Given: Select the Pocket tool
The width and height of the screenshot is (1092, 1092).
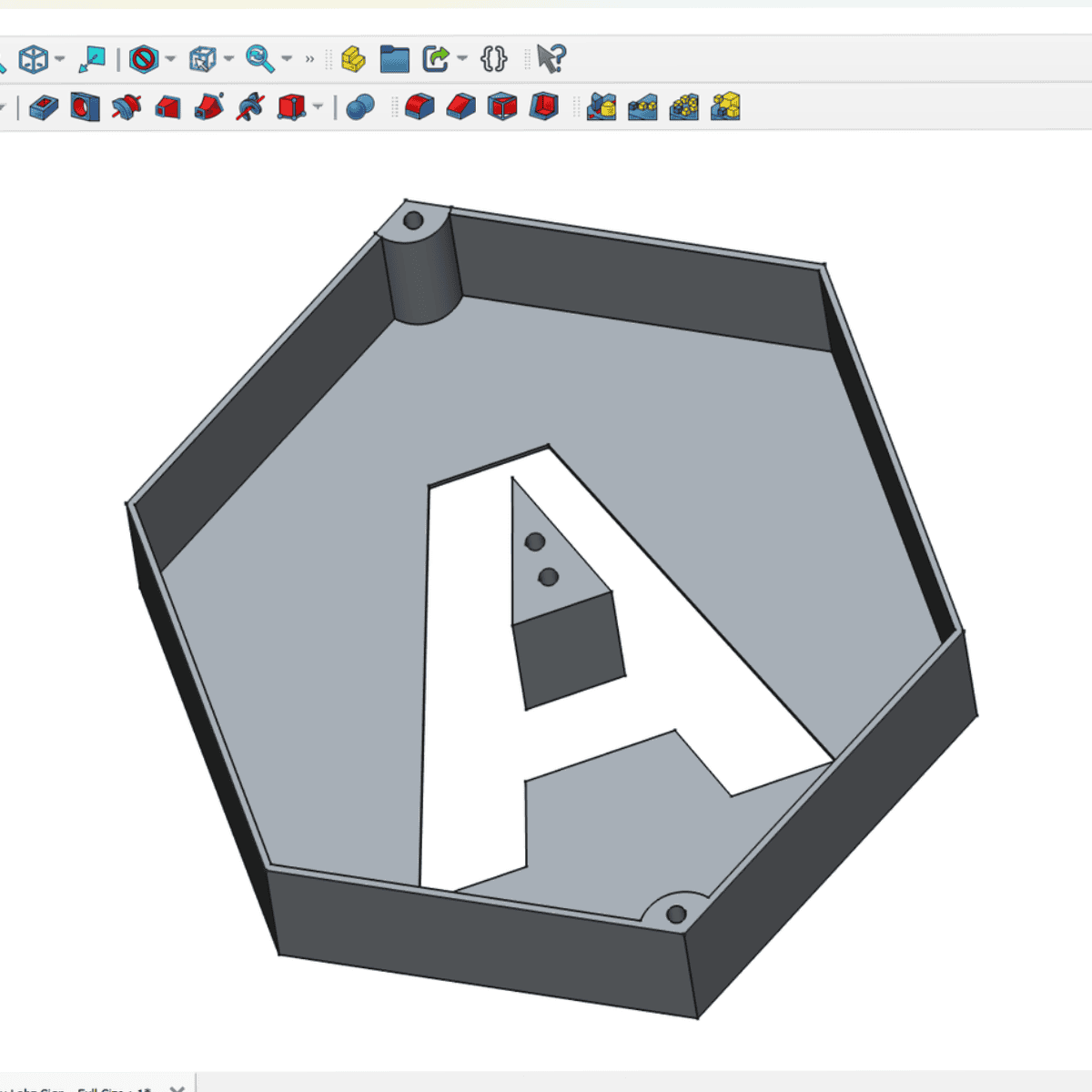Looking at the screenshot, I should pyautogui.click(x=43, y=107).
